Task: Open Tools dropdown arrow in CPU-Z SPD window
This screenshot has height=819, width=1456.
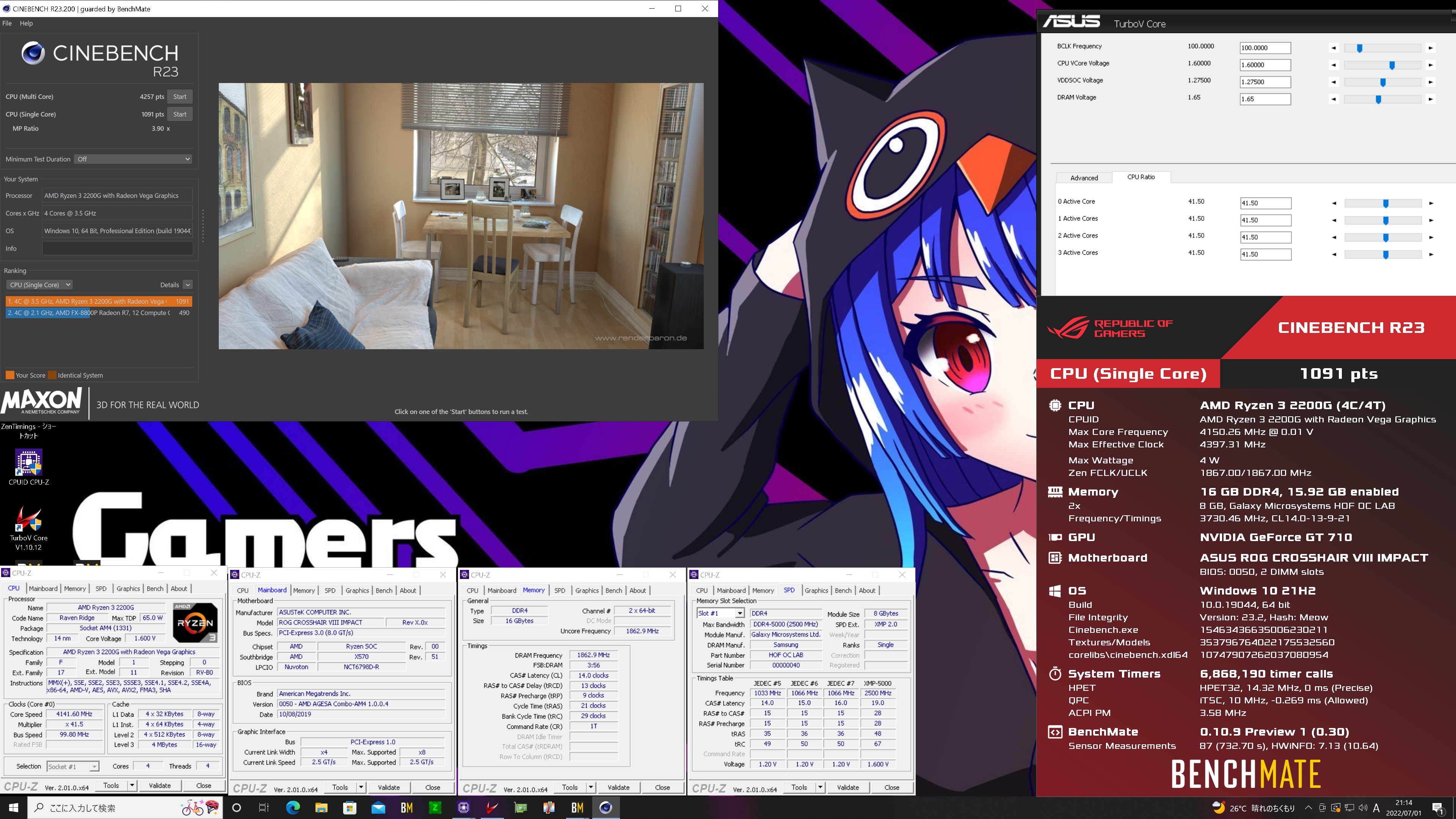Action: [820, 788]
